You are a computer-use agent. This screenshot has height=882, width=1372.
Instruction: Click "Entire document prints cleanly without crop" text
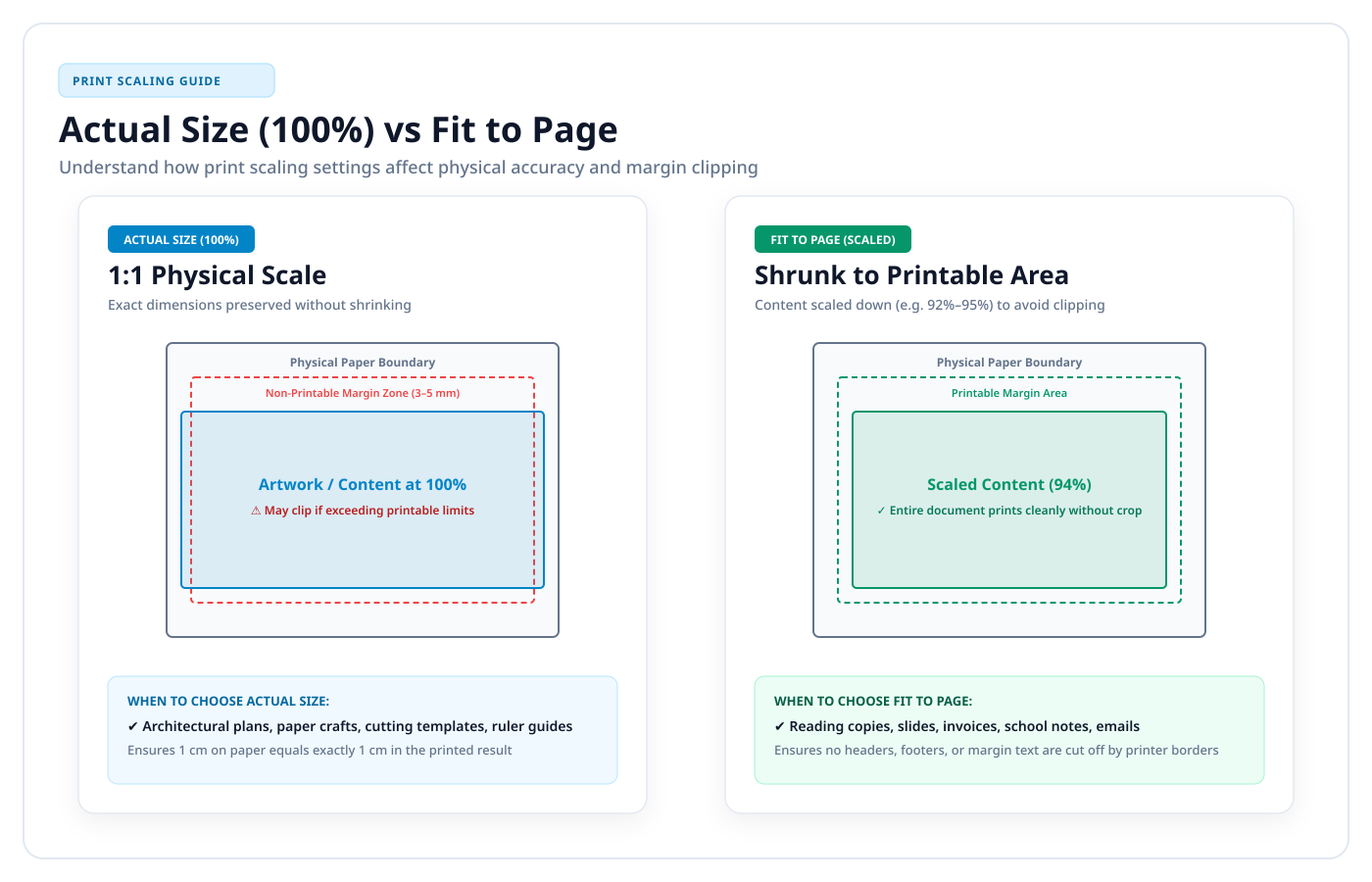tap(1015, 511)
